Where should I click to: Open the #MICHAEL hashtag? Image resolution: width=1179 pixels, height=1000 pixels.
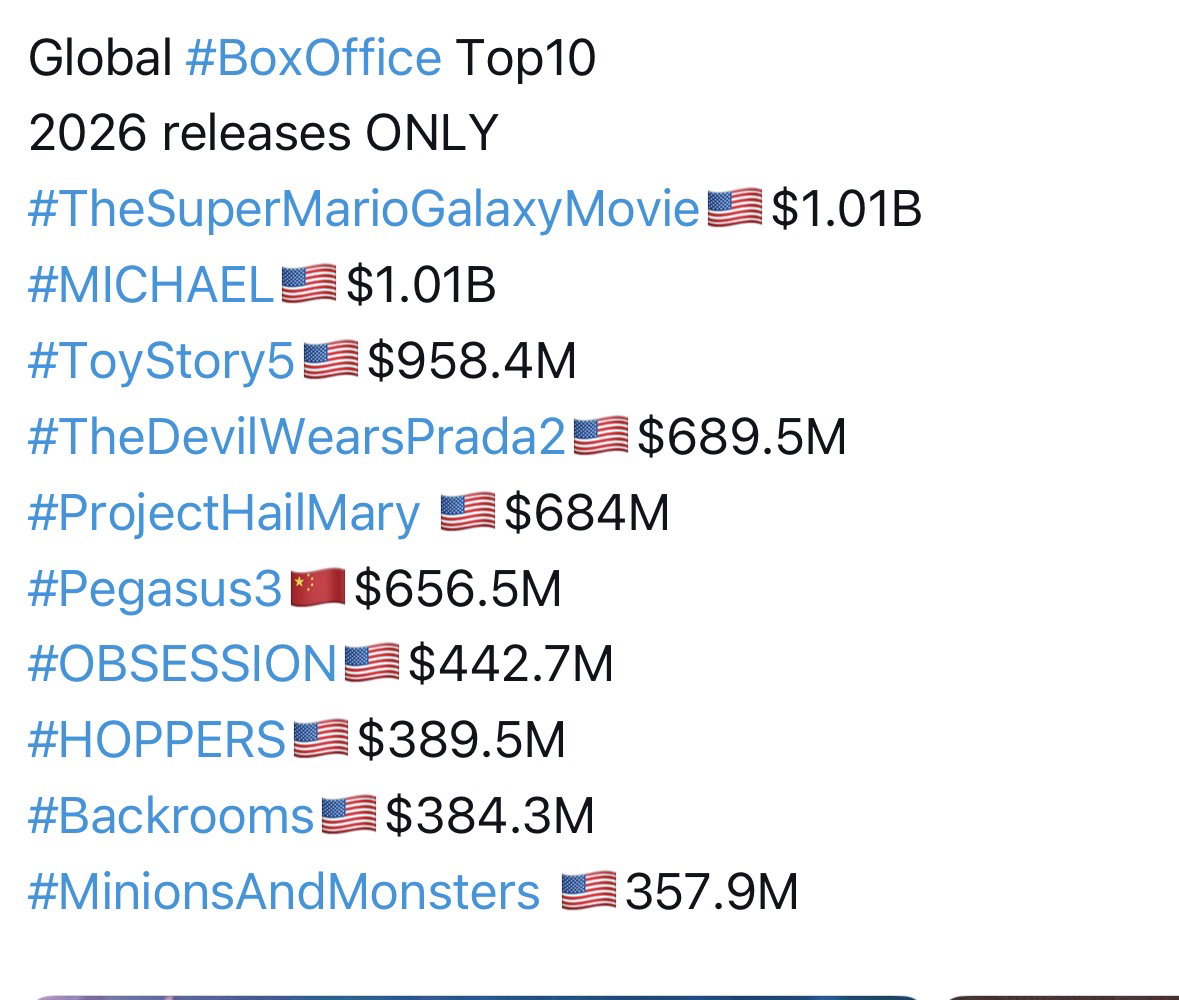(150, 285)
